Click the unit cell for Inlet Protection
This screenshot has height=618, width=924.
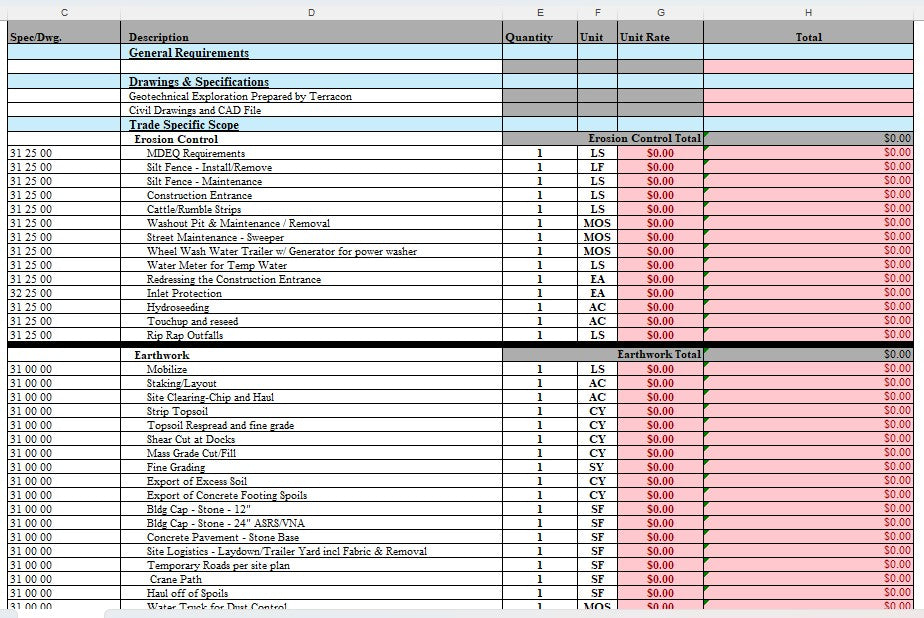tap(597, 294)
